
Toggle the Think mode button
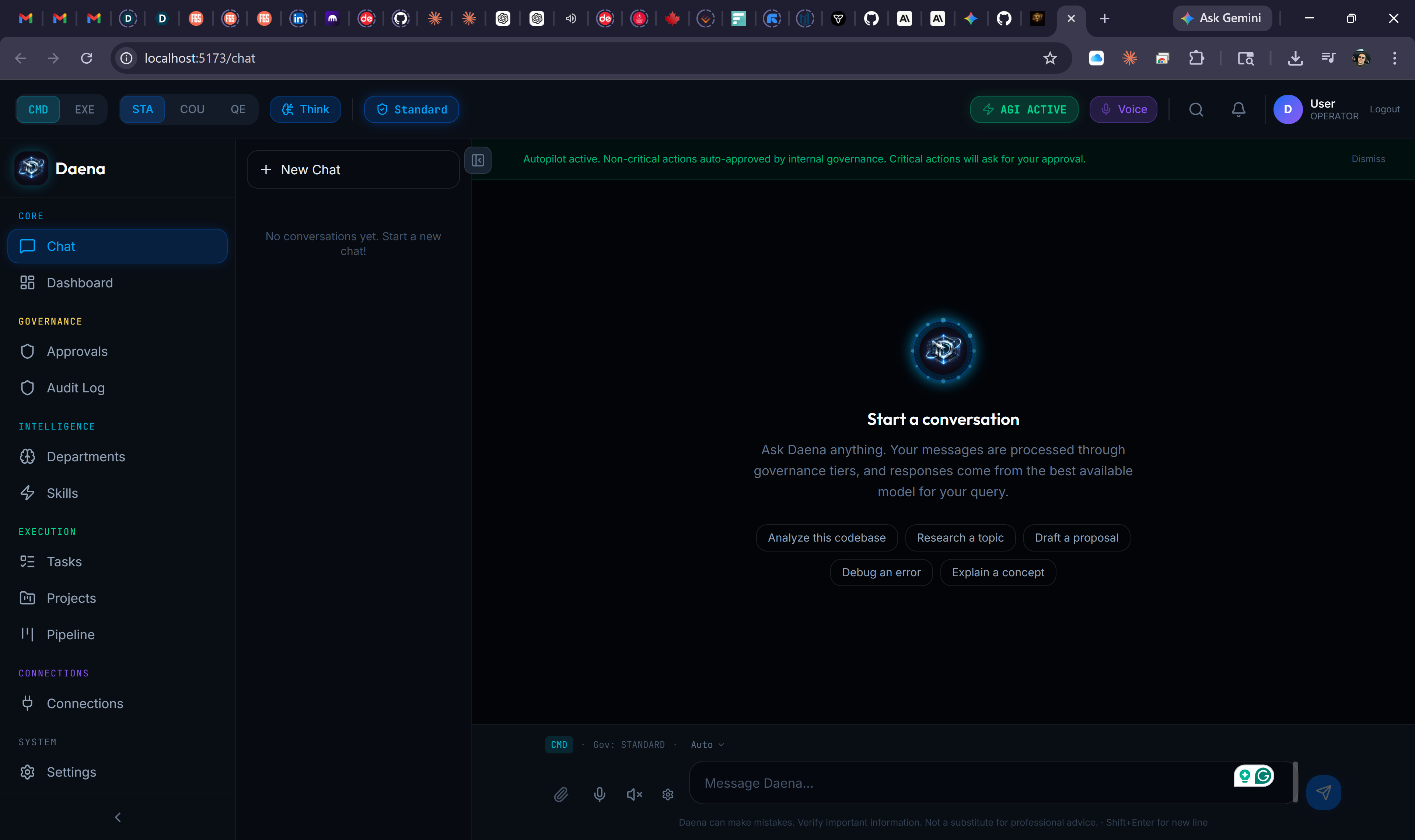[x=305, y=109]
